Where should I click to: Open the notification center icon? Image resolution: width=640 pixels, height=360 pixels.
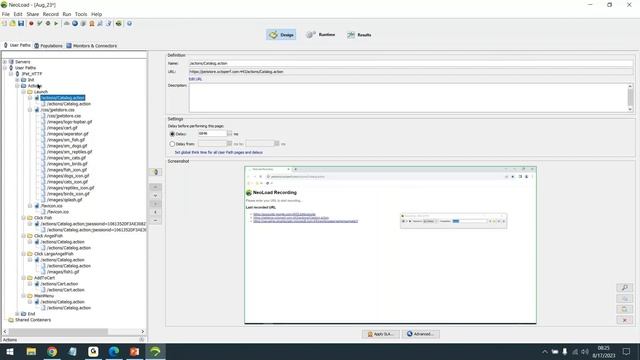626,351
